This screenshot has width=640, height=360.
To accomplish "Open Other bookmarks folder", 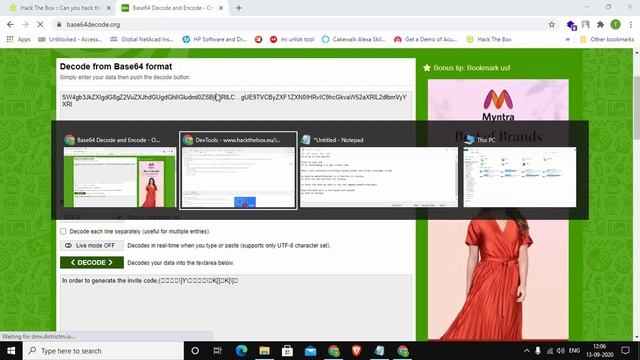I will coord(607,39).
